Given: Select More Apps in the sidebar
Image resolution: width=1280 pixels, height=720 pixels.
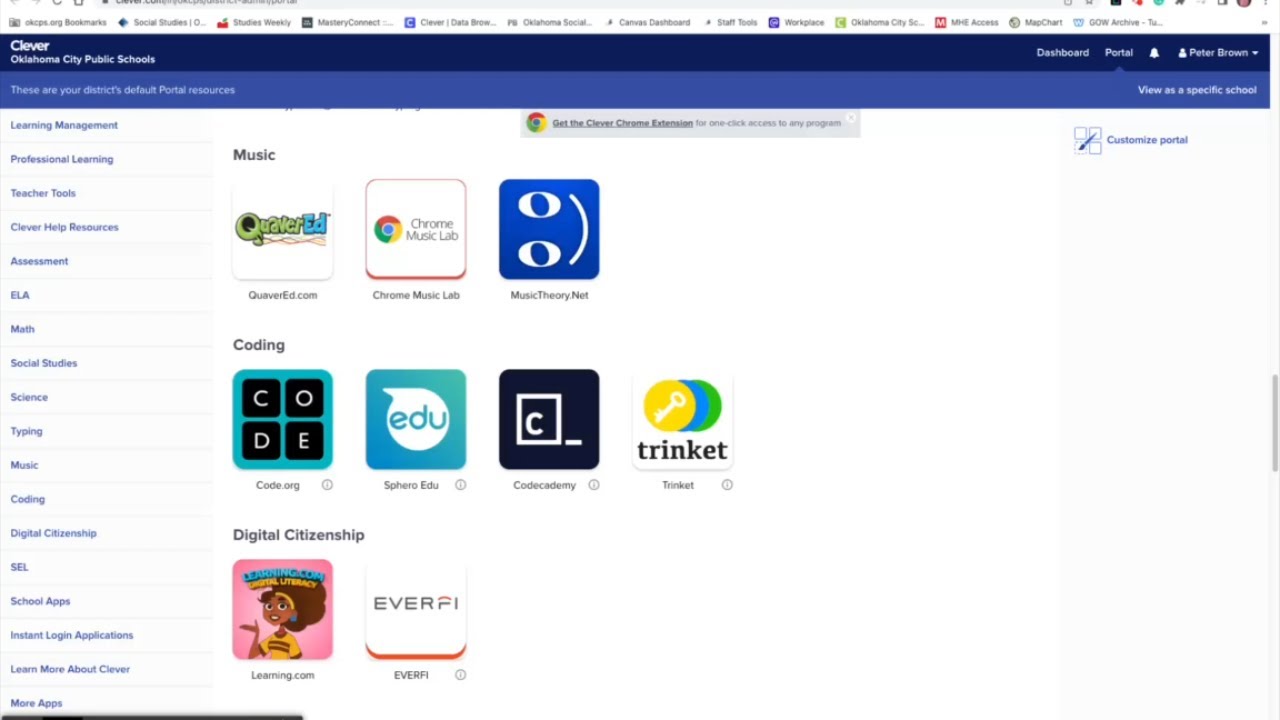Looking at the screenshot, I should [x=36, y=703].
